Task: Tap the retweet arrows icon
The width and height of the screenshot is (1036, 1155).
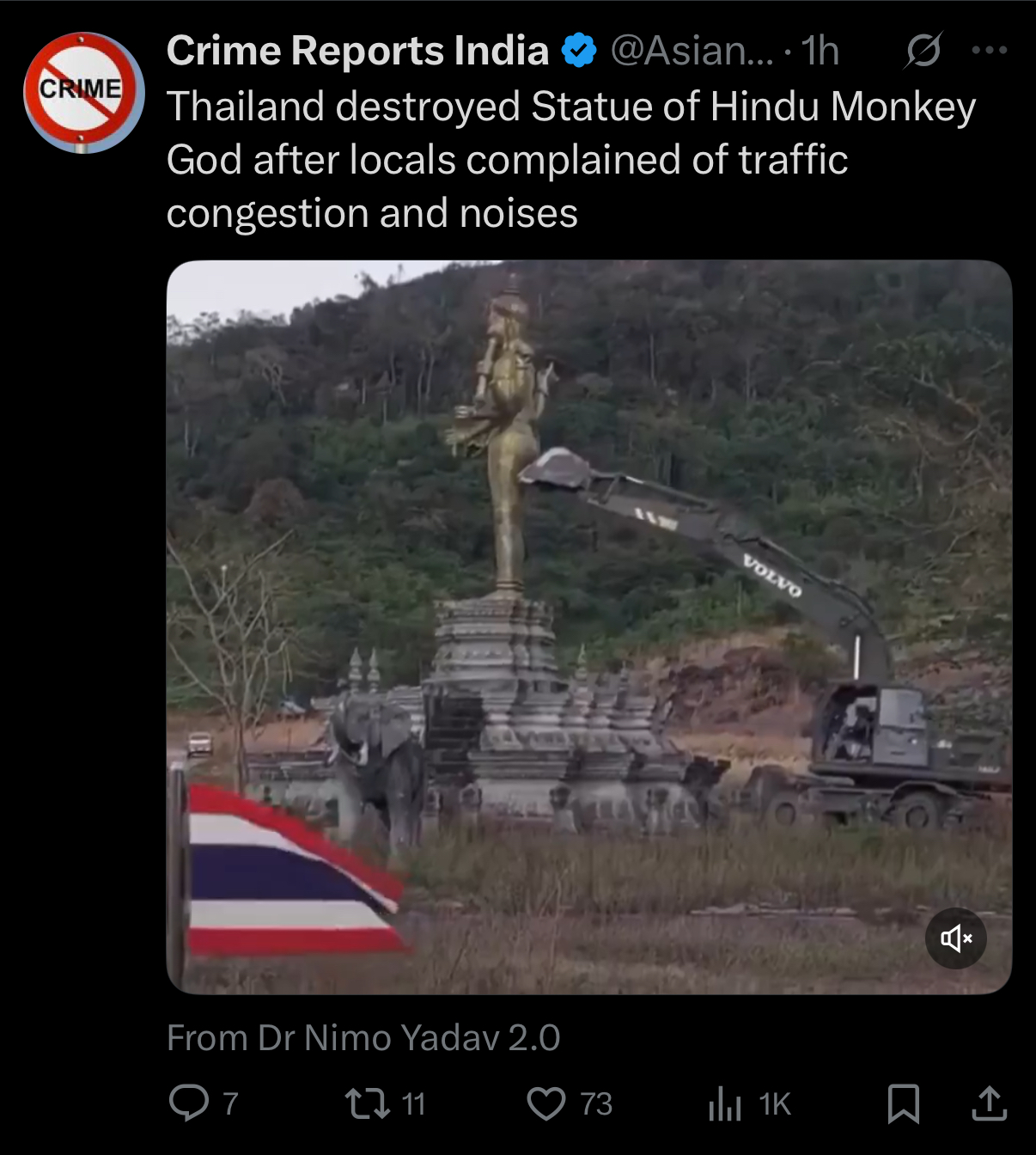Action: pyautogui.click(x=368, y=1103)
